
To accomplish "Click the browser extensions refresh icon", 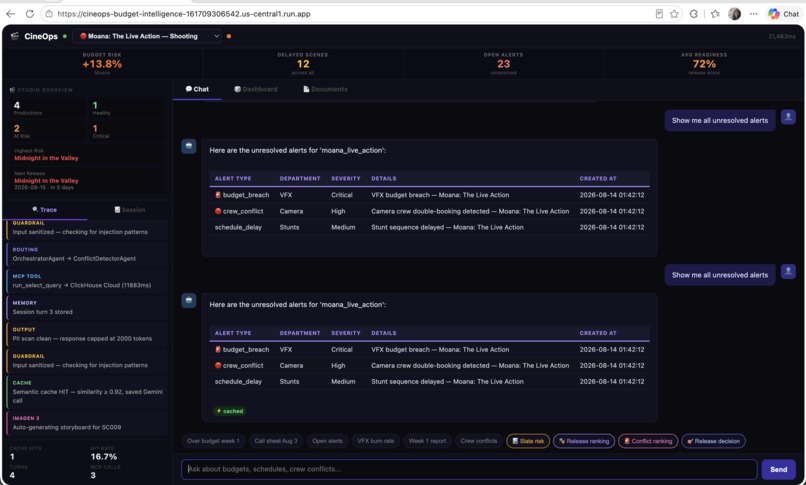I will click(694, 14).
